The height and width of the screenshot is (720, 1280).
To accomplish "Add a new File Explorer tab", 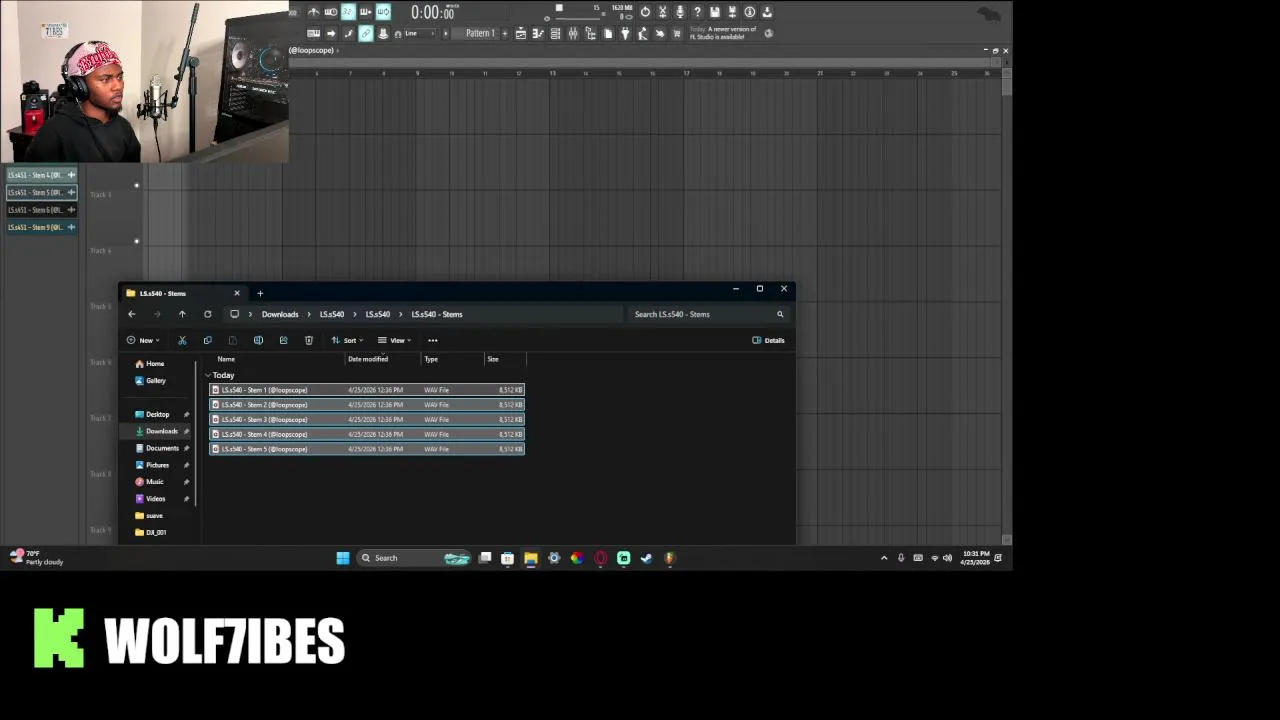I will tap(260, 293).
